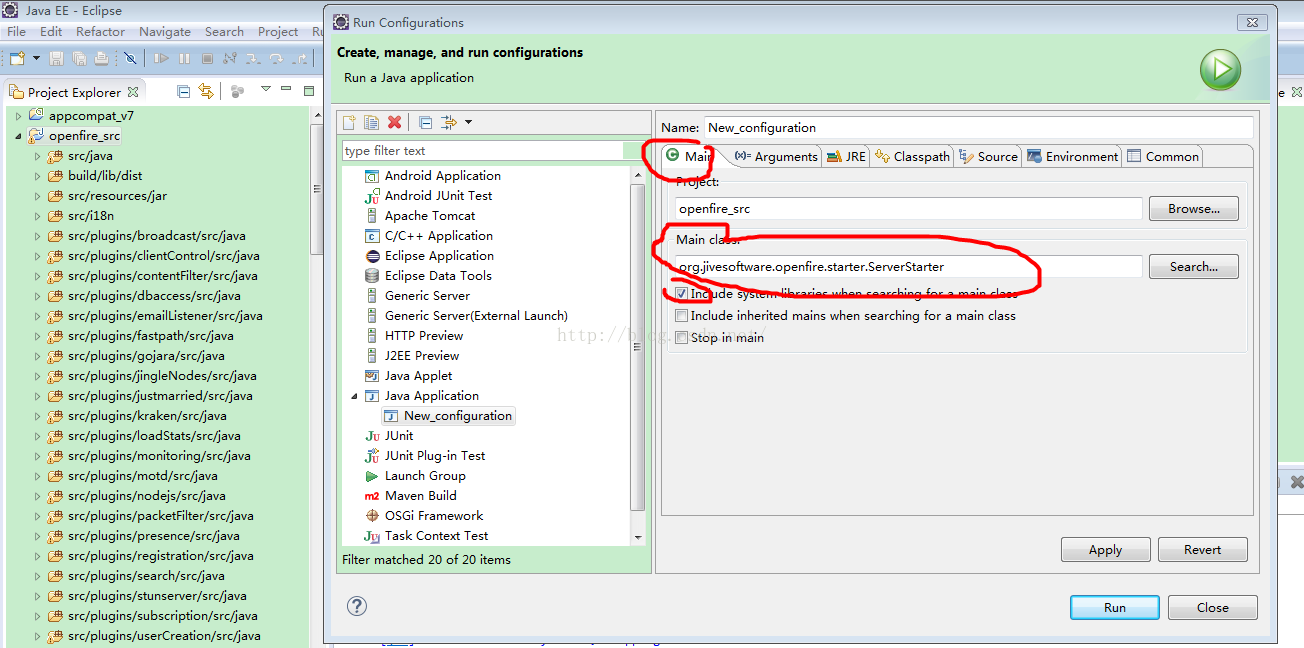
Task: Click configuration list scrollbar down arrow
Action: click(x=638, y=537)
